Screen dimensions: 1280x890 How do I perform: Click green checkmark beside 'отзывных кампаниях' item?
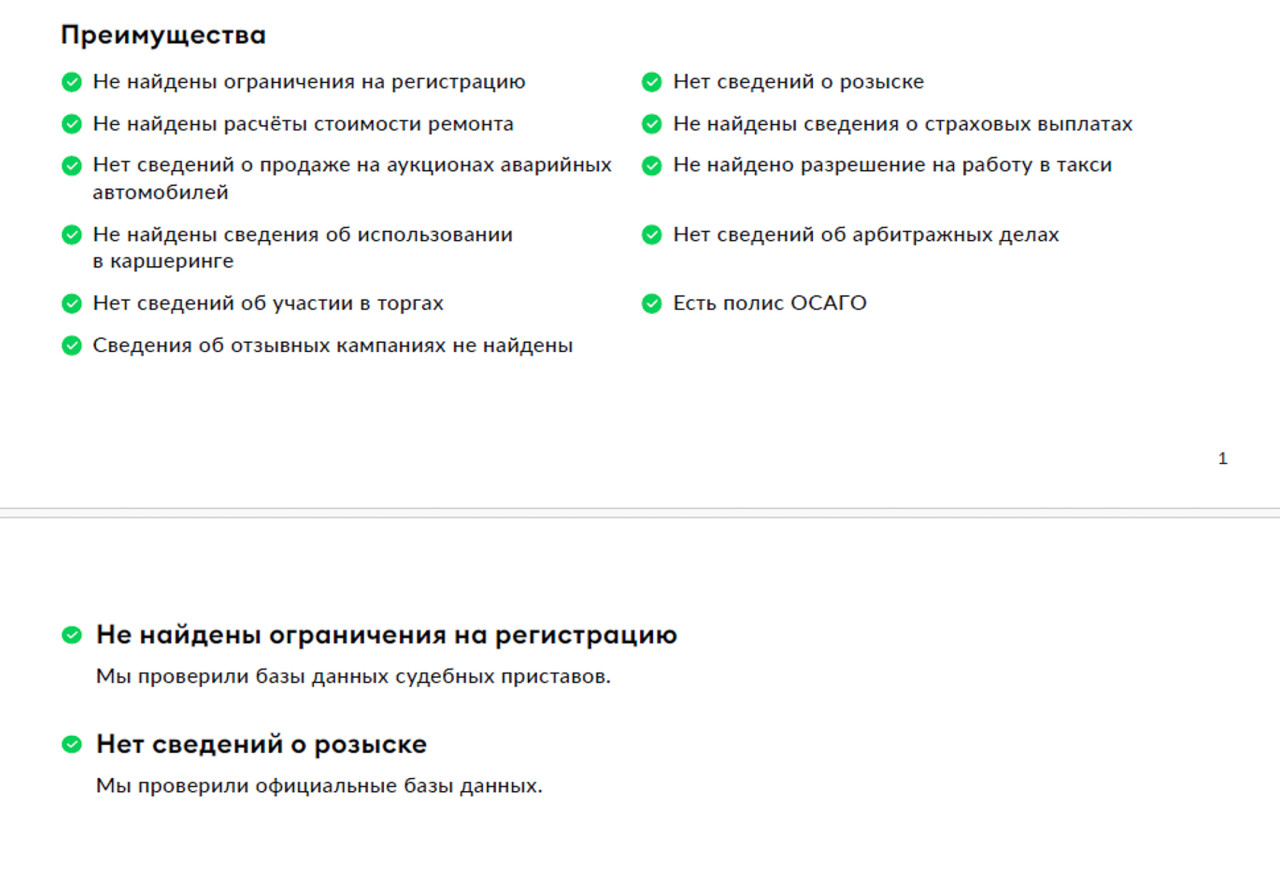click(x=71, y=346)
